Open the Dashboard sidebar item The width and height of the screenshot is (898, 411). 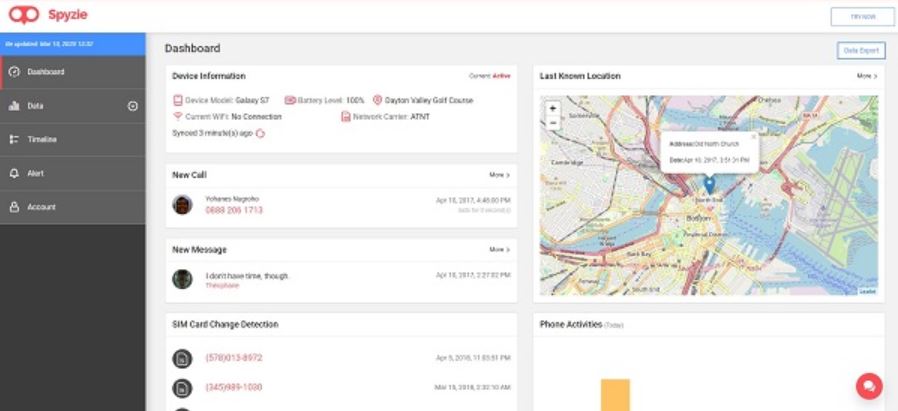click(x=73, y=72)
